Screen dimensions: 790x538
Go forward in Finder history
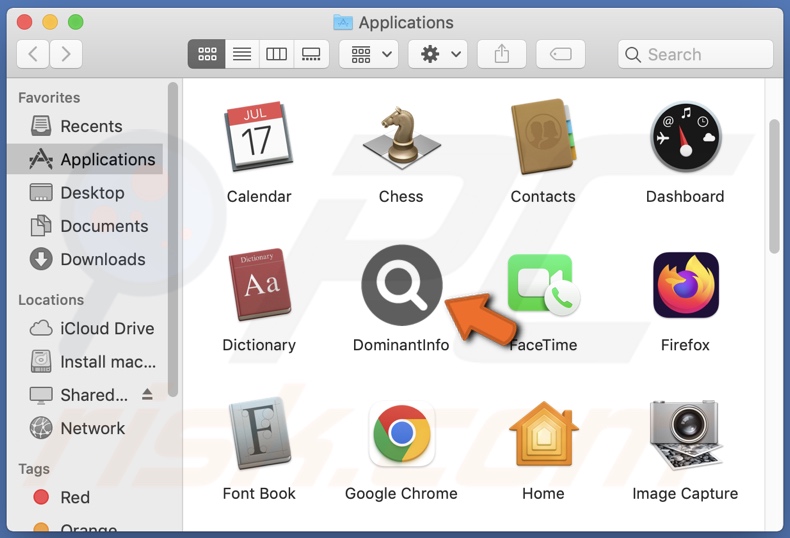66,54
